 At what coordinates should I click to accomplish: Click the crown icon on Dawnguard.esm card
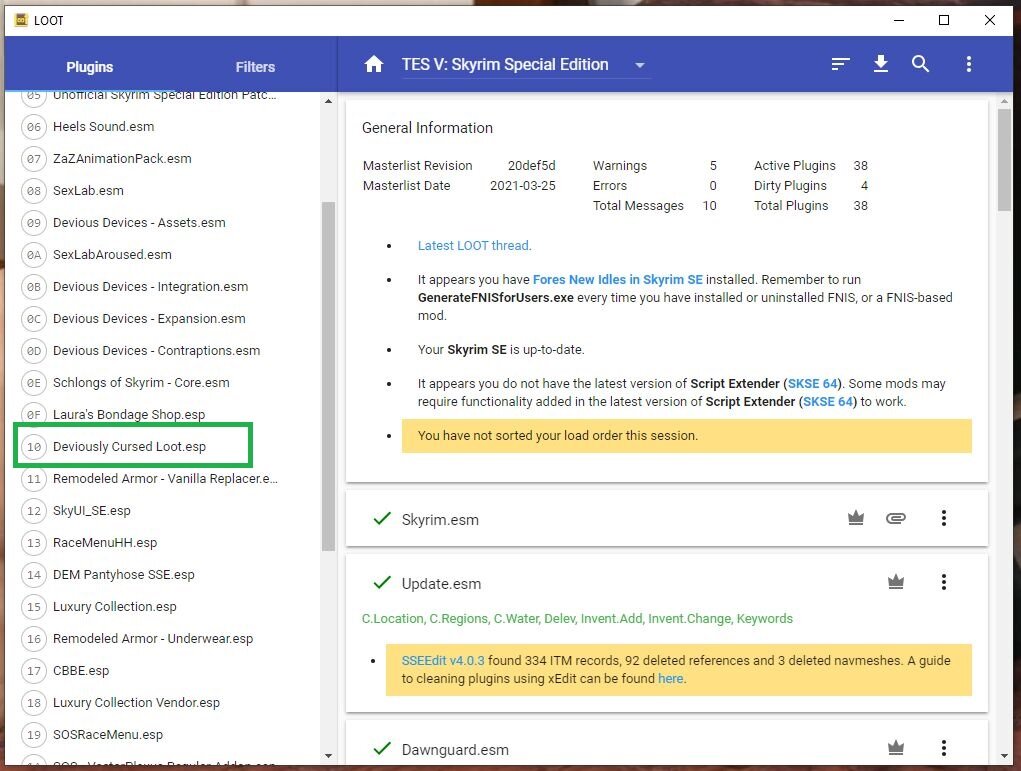pyautogui.click(x=896, y=748)
